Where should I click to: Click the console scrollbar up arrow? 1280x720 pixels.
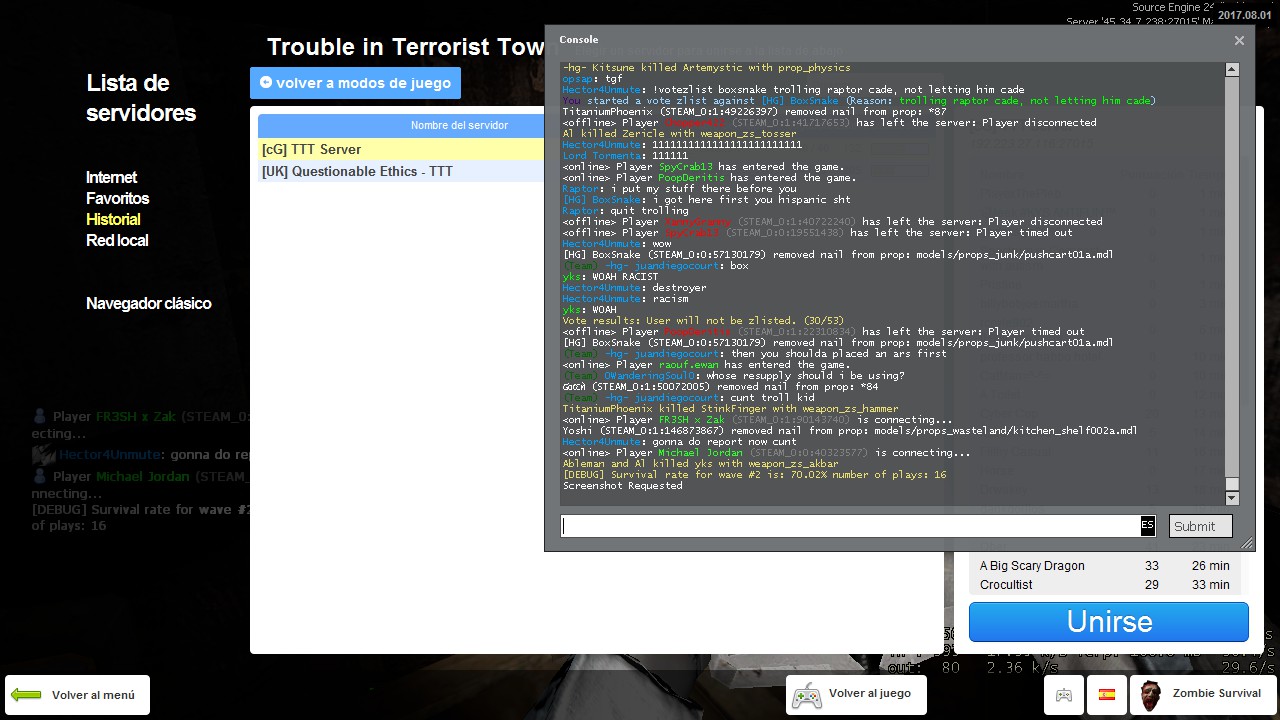point(1232,70)
